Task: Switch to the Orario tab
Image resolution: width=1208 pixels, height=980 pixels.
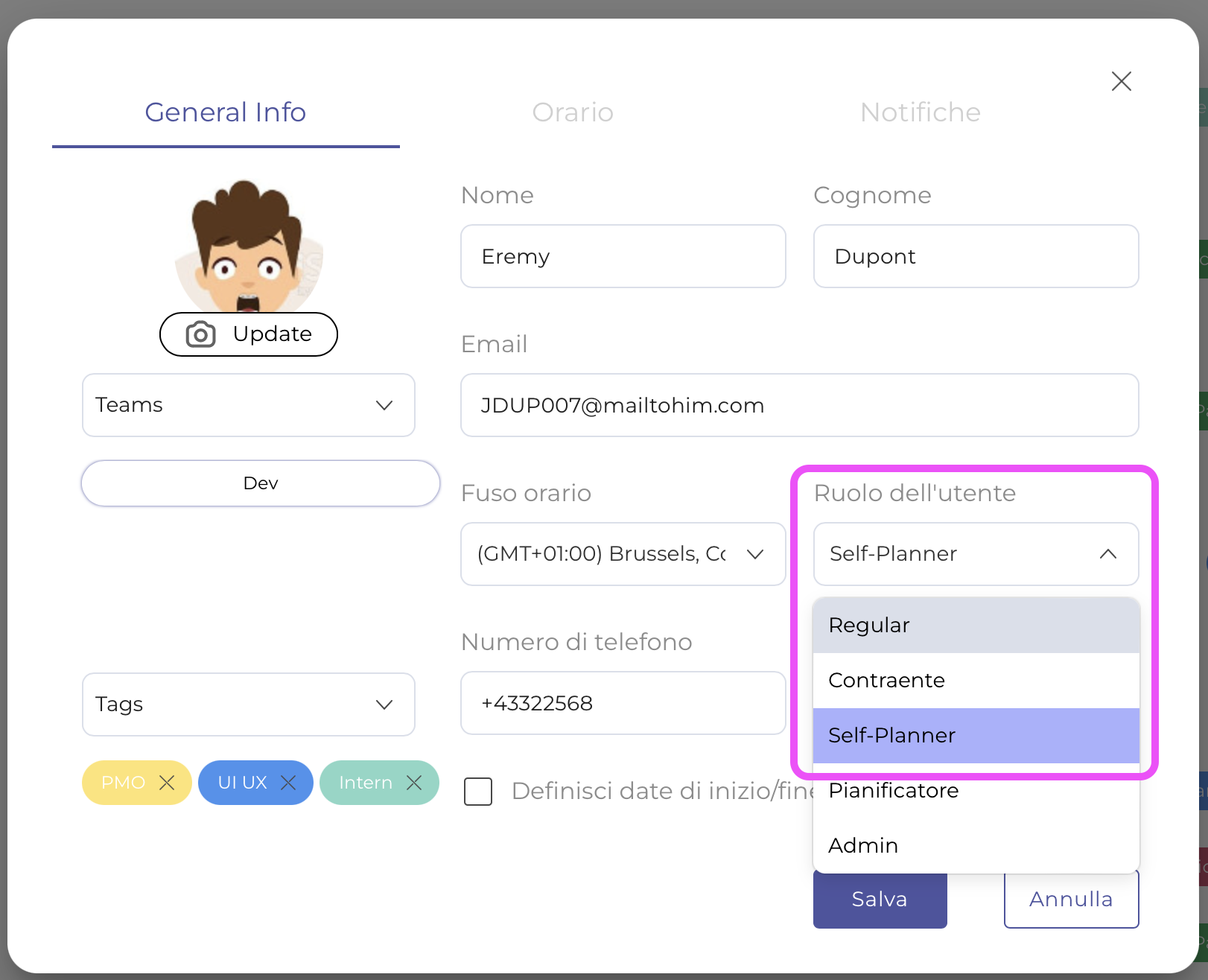Action: (573, 112)
